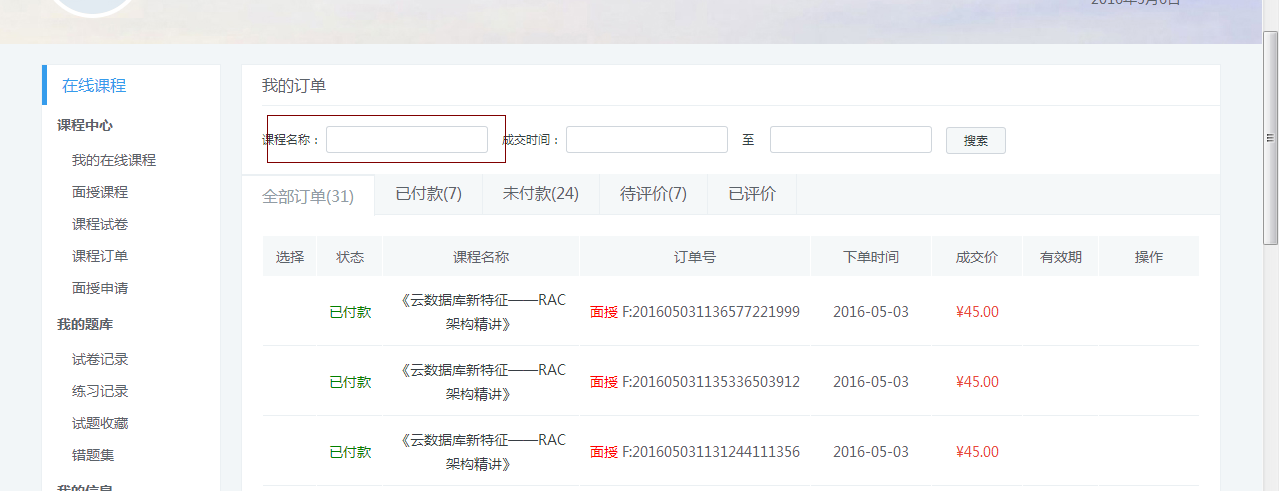Open 面授申请 from the sidebar
Viewport: 1279px width, 491px height.
[100, 288]
